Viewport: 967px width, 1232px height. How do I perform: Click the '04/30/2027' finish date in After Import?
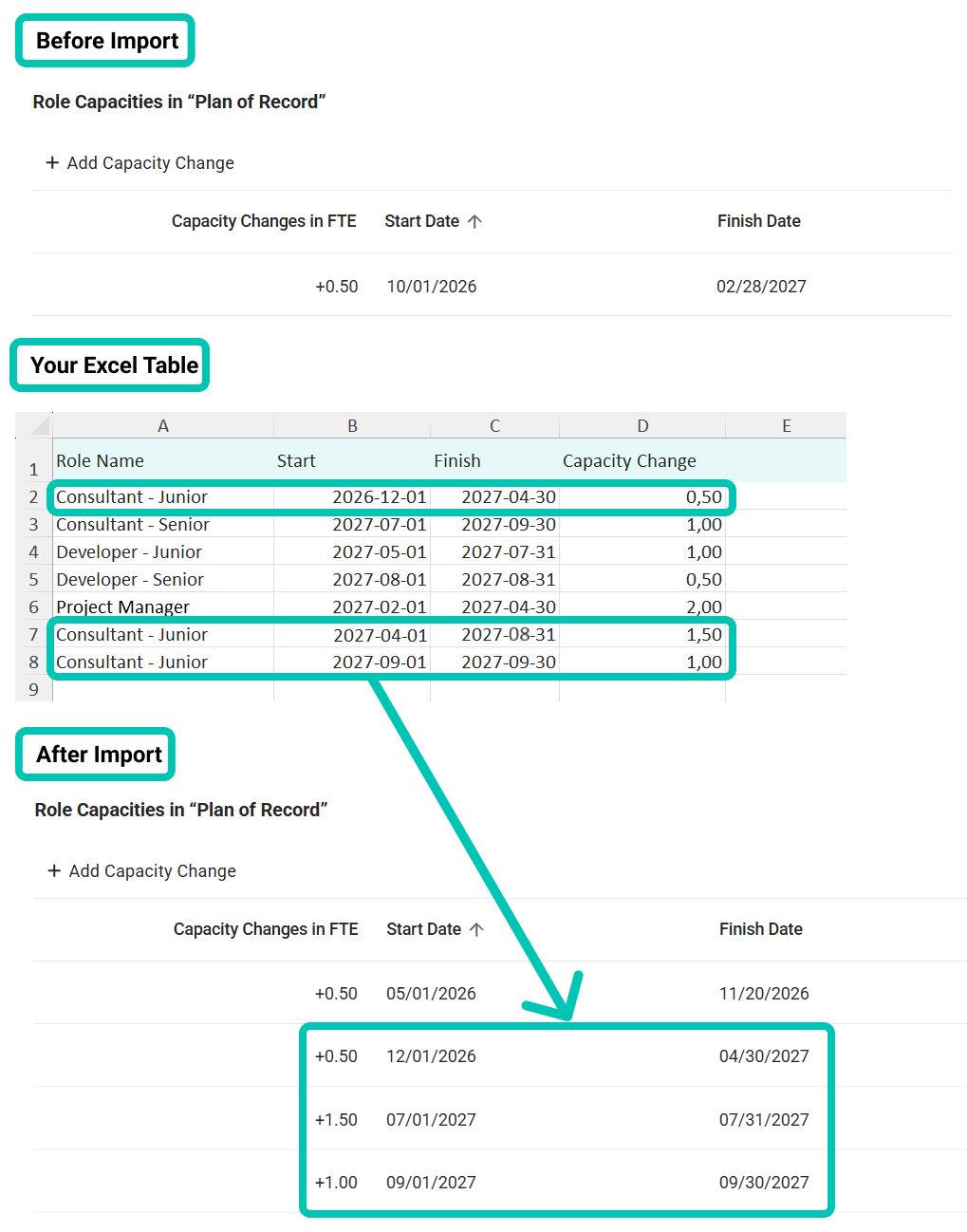(x=764, y=1056)
